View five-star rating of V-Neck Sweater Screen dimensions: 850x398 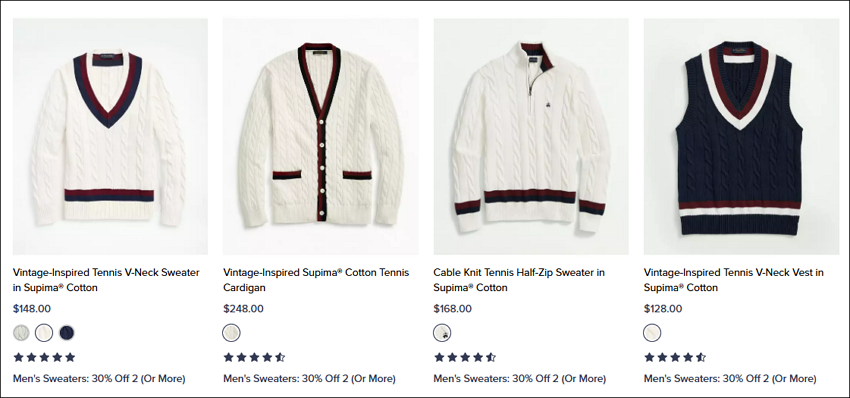click(x=44, y=357)
